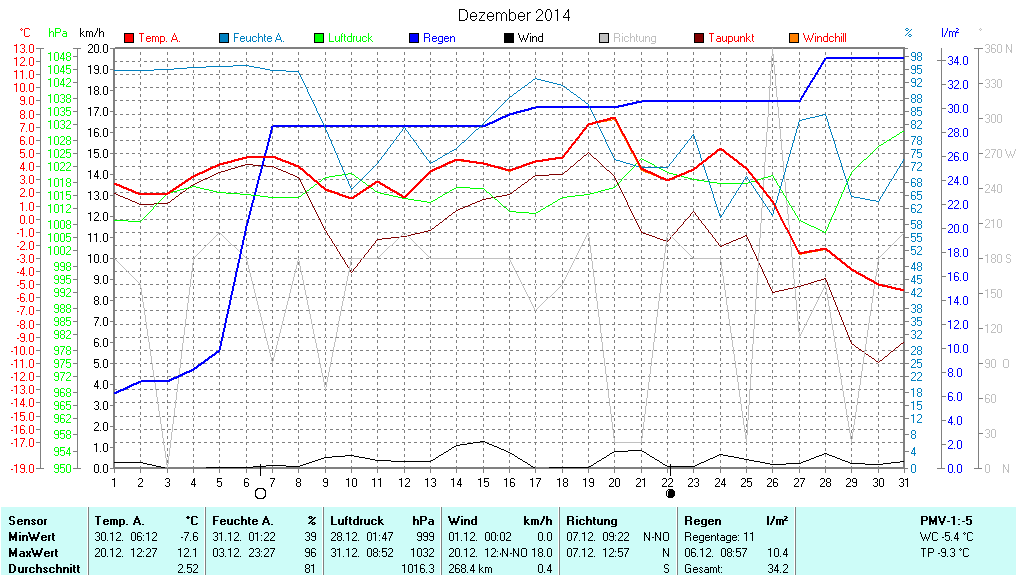Viewport: 1016px width, 575px height.
Task: Click the Dezember 2014 chart title
Action: click(x=514, y=15)
